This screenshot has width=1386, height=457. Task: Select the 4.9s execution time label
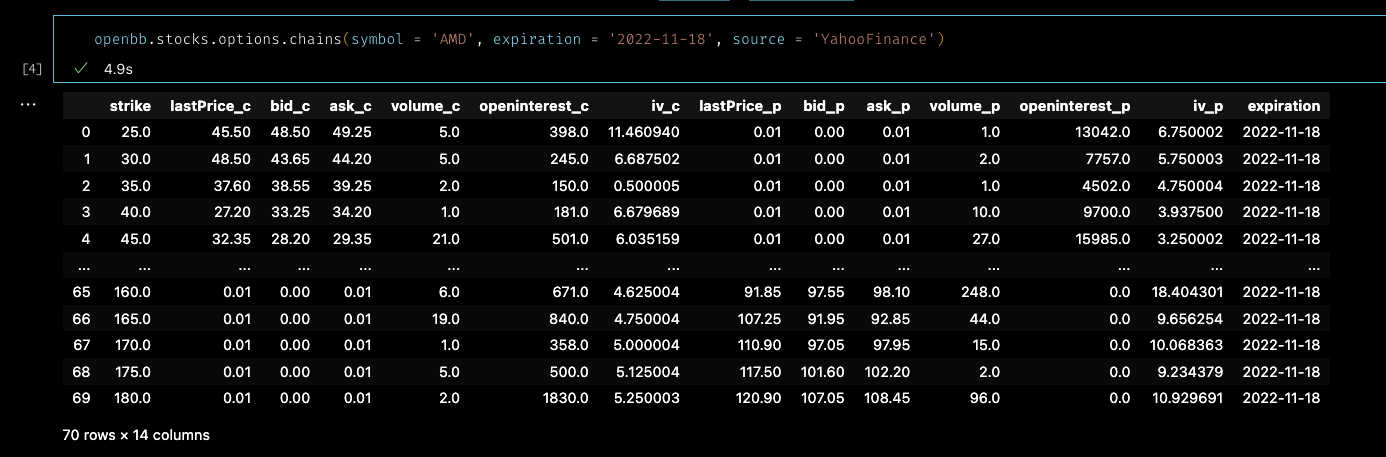119,70
